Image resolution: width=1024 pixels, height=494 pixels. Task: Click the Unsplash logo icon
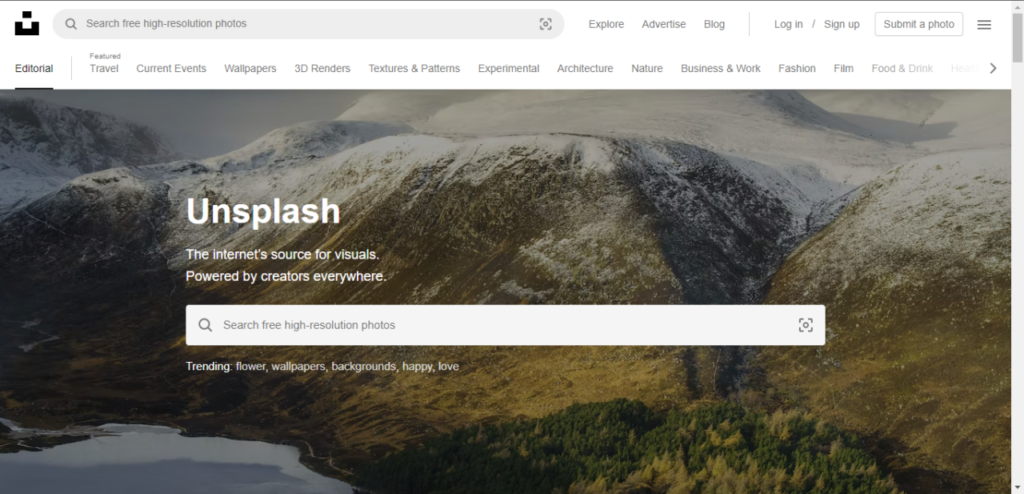(x=27, y=24)
